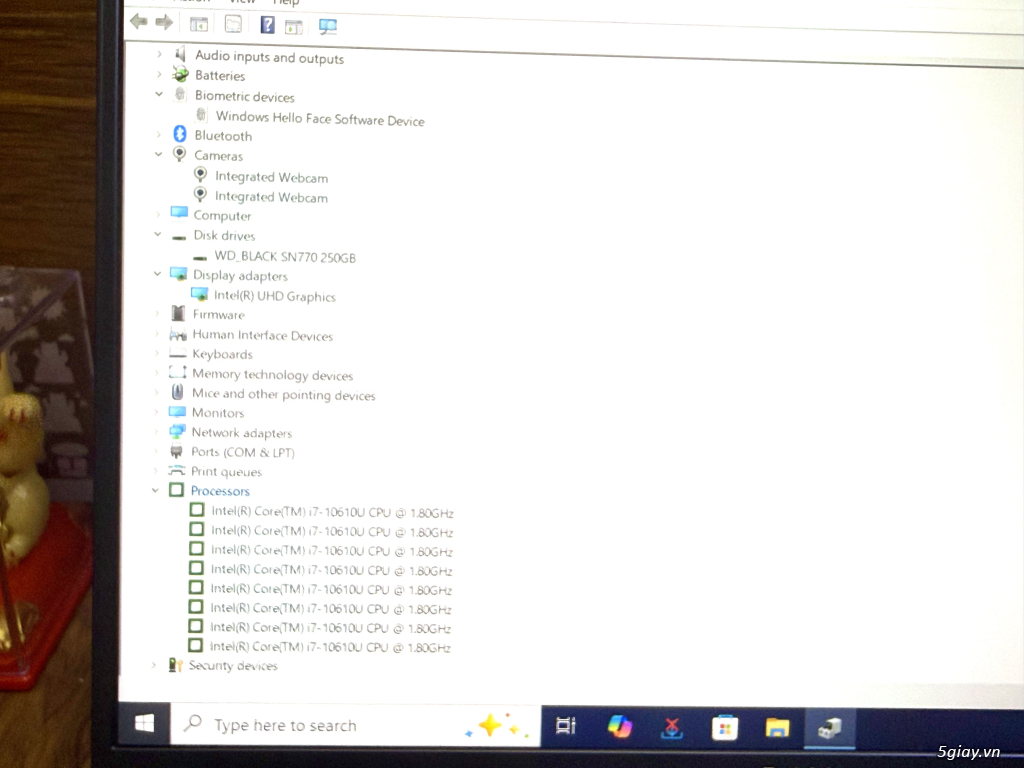Select the Human Interface Devices label
This screenshot has width=1024, height=768.
point(263,335)
